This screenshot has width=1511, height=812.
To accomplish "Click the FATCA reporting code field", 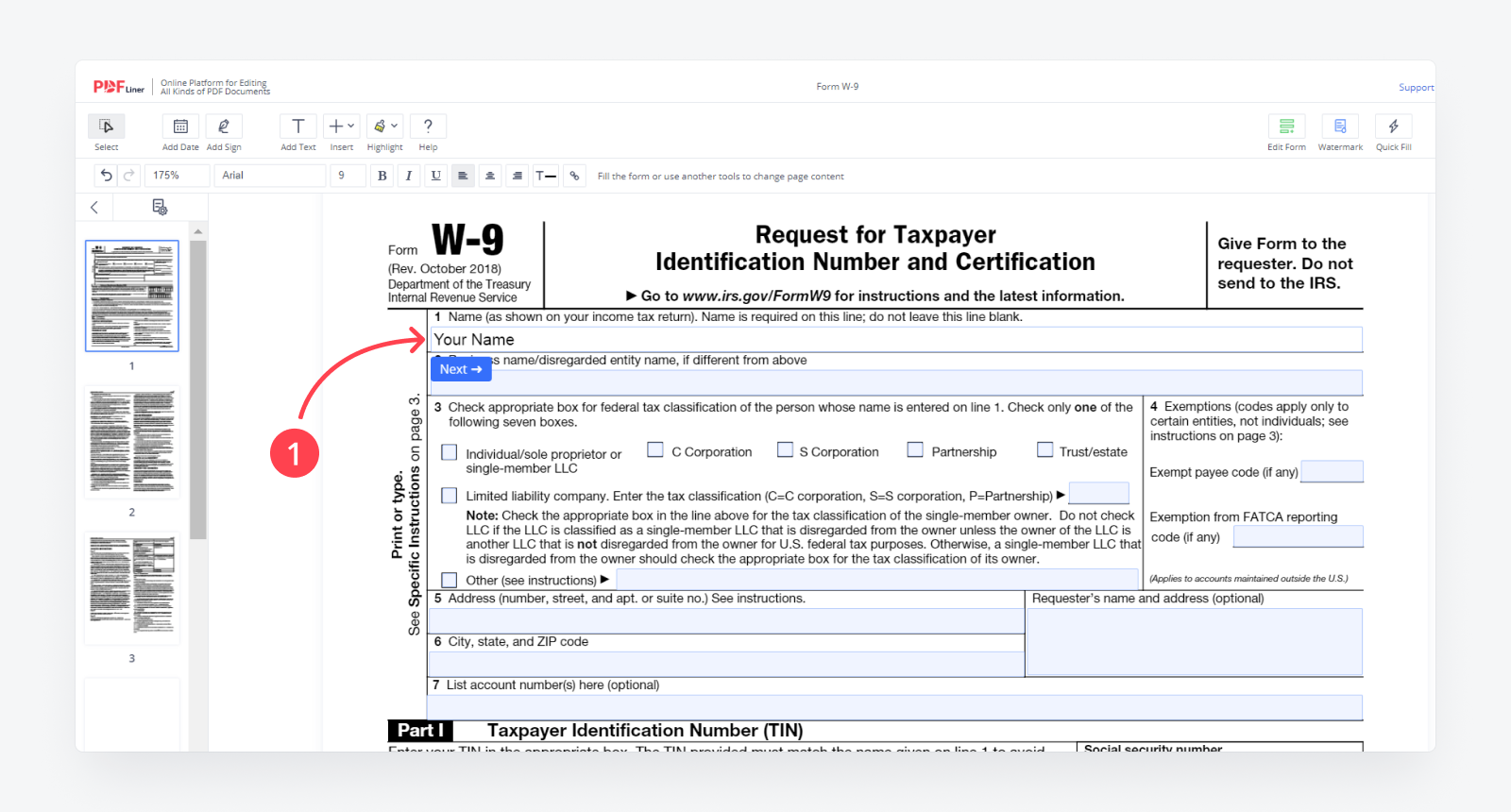I will pos(1298,536).
